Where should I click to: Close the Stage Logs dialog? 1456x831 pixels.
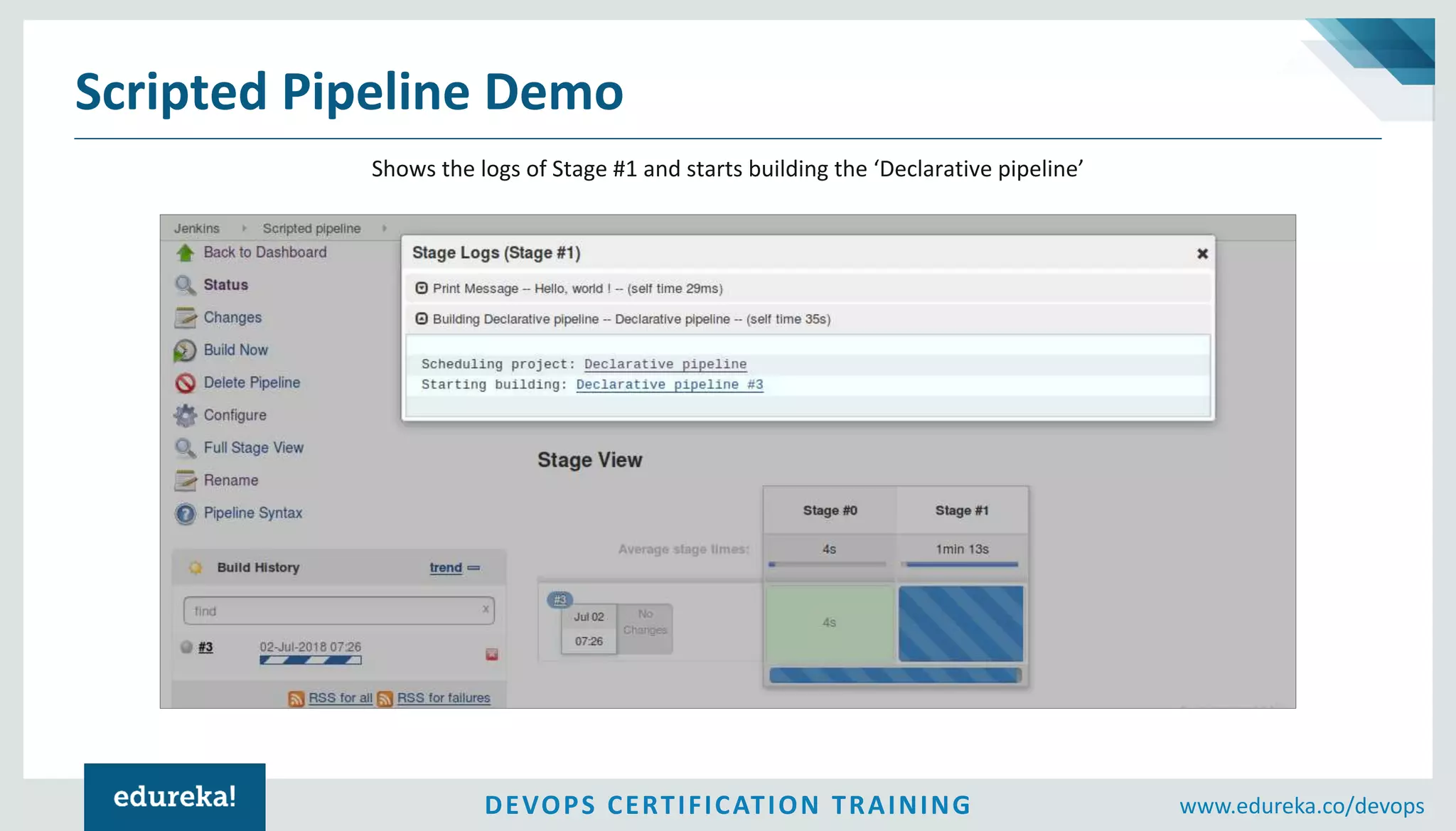point(1202,254)
